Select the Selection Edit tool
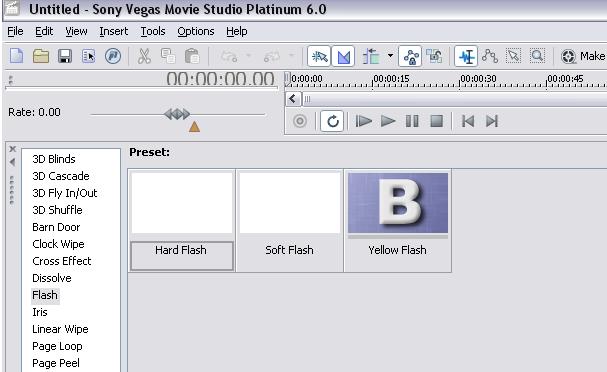 click(x=514, y=57)
